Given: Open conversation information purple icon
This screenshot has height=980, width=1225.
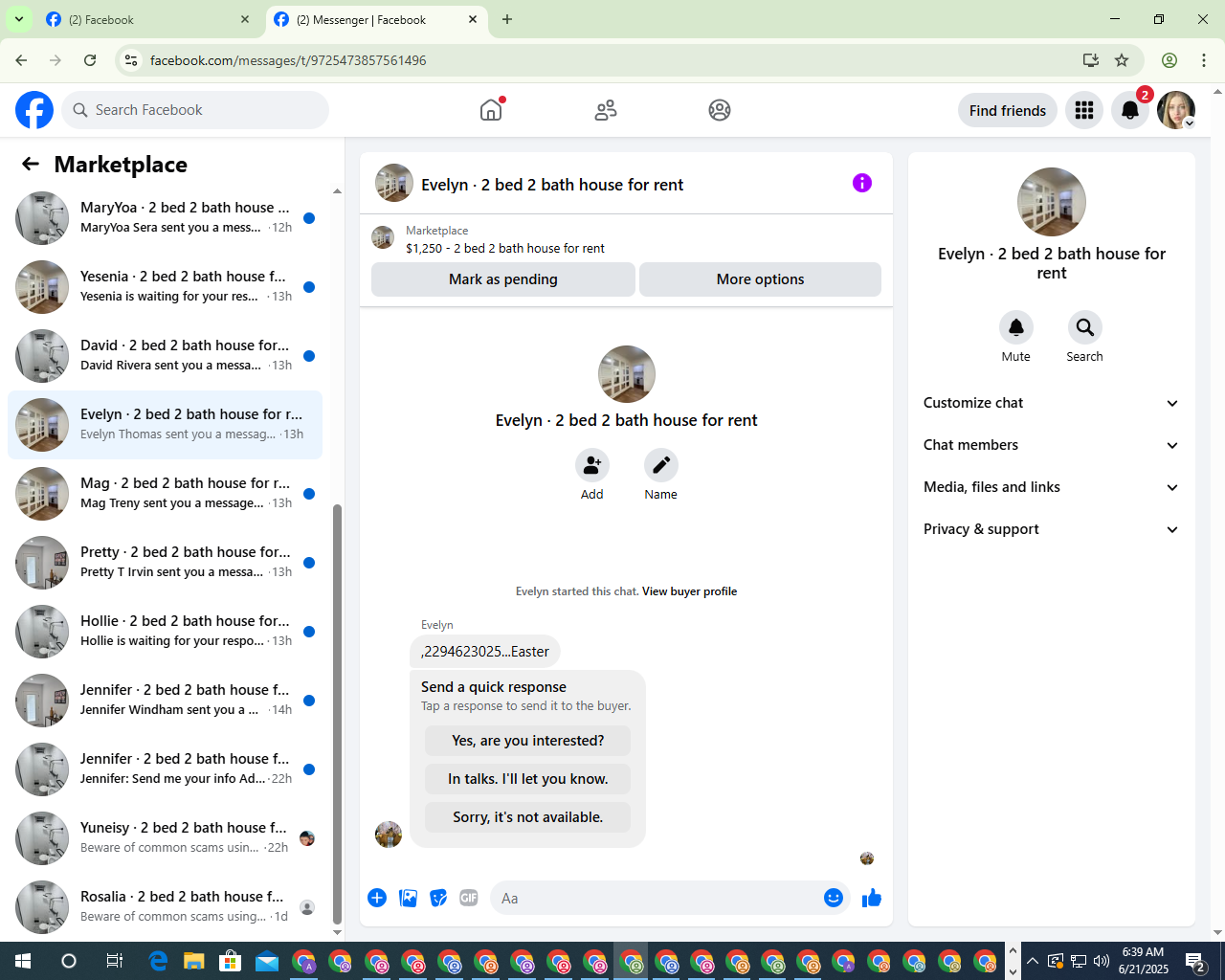Looking at the screenshot, I should tap(862, 183).
